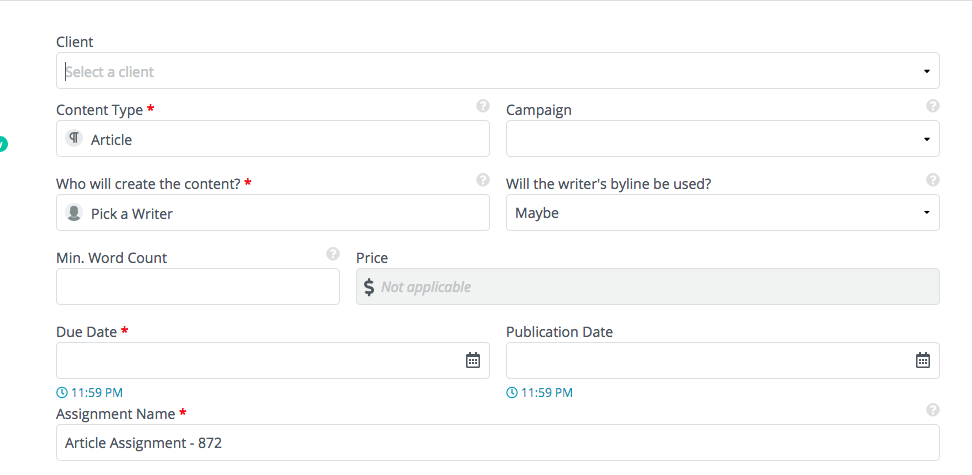Click the Min. Word Count input field
The height and width of the screenshot is (475, 972).
click(198, 286)
